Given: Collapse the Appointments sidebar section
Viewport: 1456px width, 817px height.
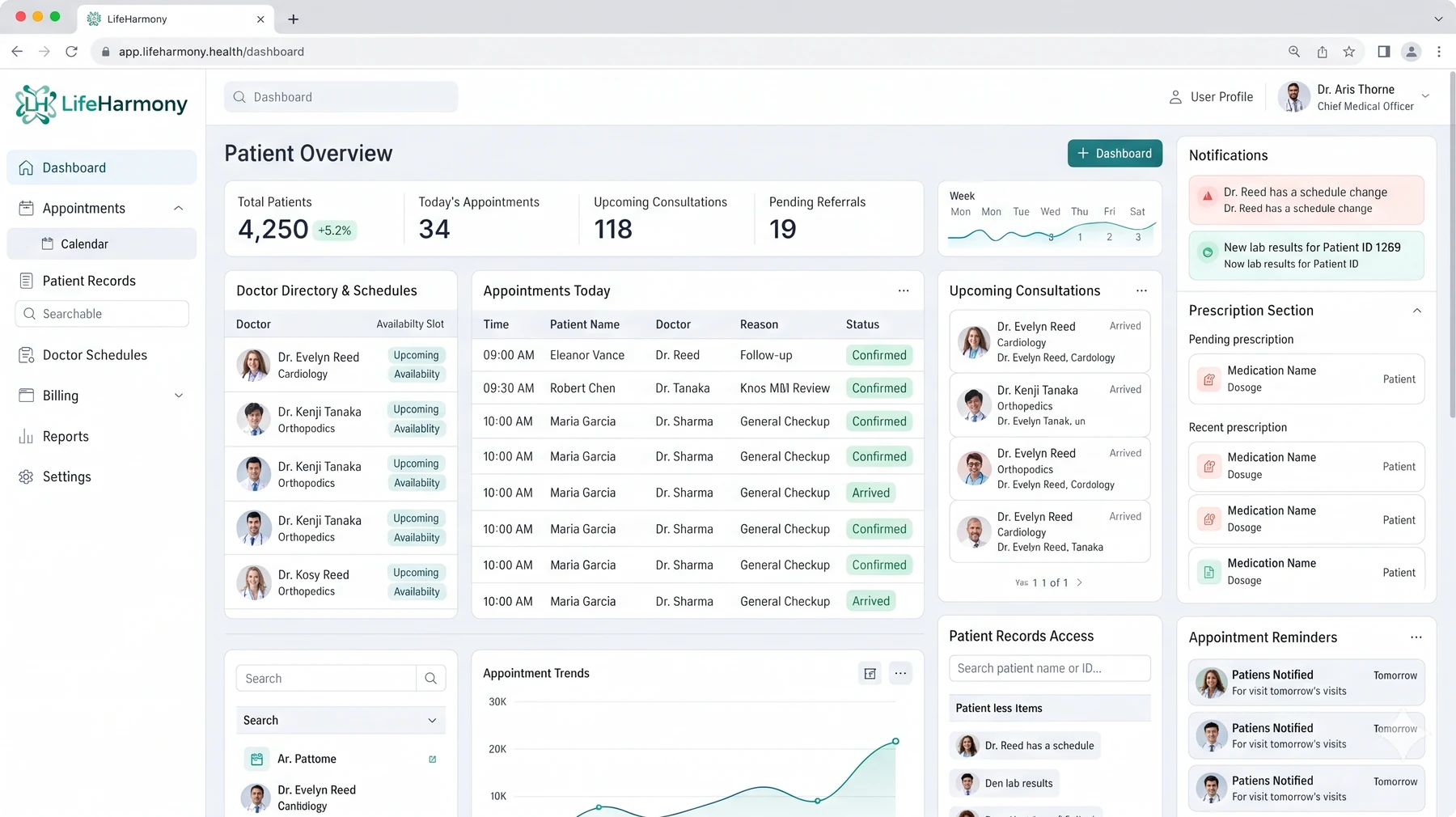Looking at the screenshot, I should [x=178, y=208].
